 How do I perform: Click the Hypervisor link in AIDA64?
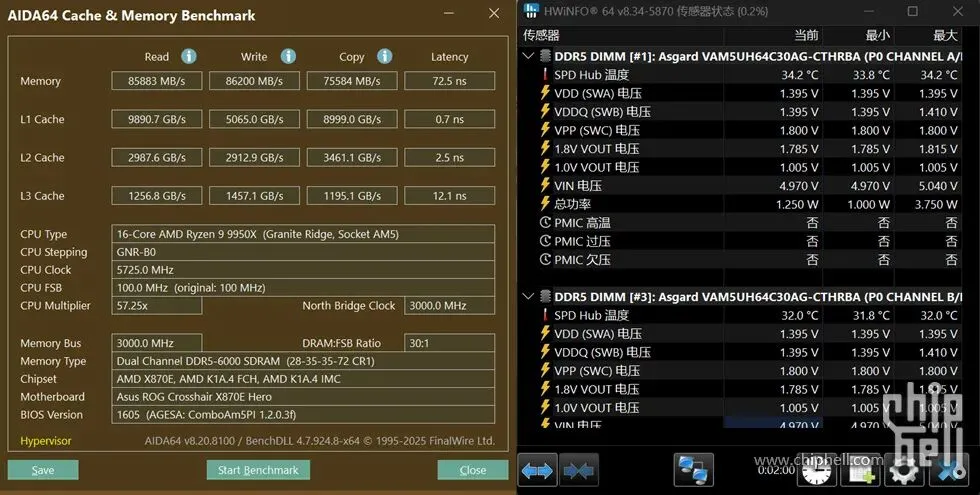[x=46, y=441]
